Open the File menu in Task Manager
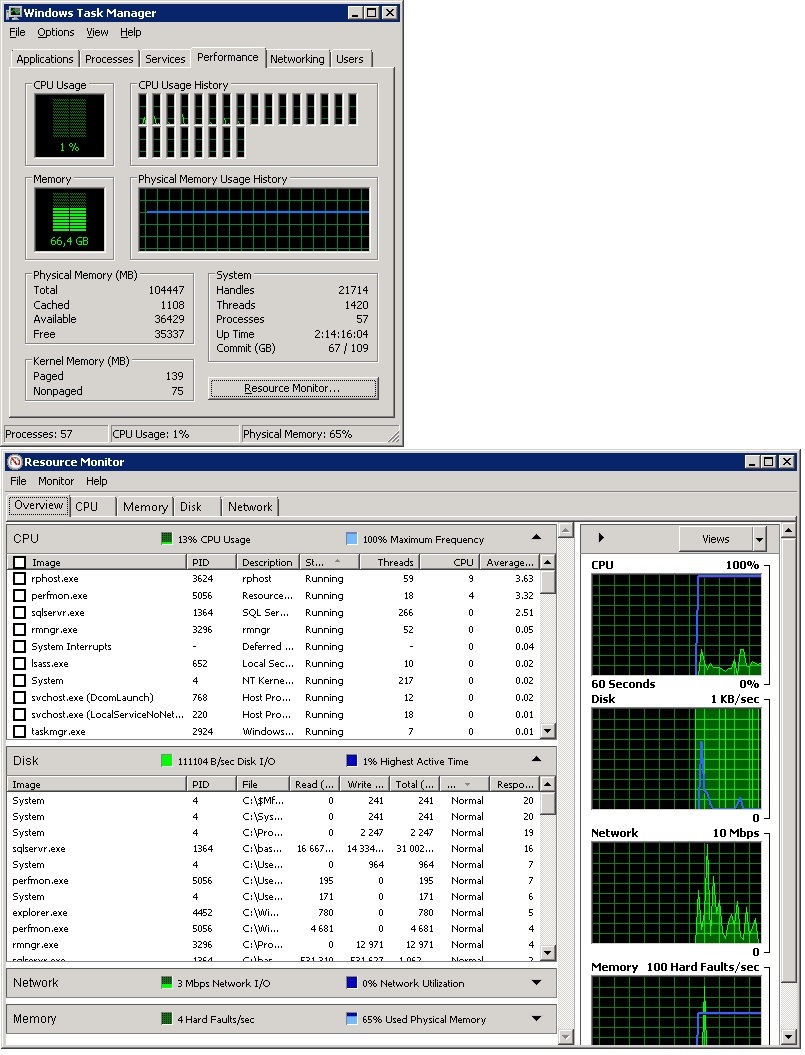805x1055 pixels. pyautogui.click(x=17, y=32)
